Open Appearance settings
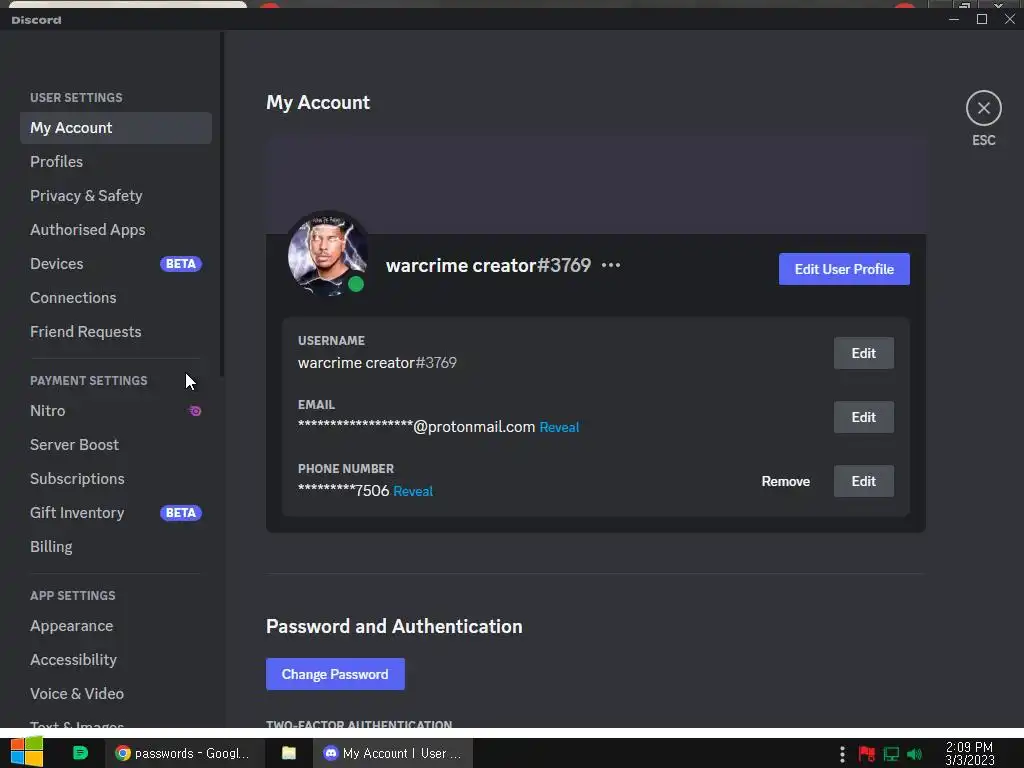 pyautogui.click(x=116, y=626)
